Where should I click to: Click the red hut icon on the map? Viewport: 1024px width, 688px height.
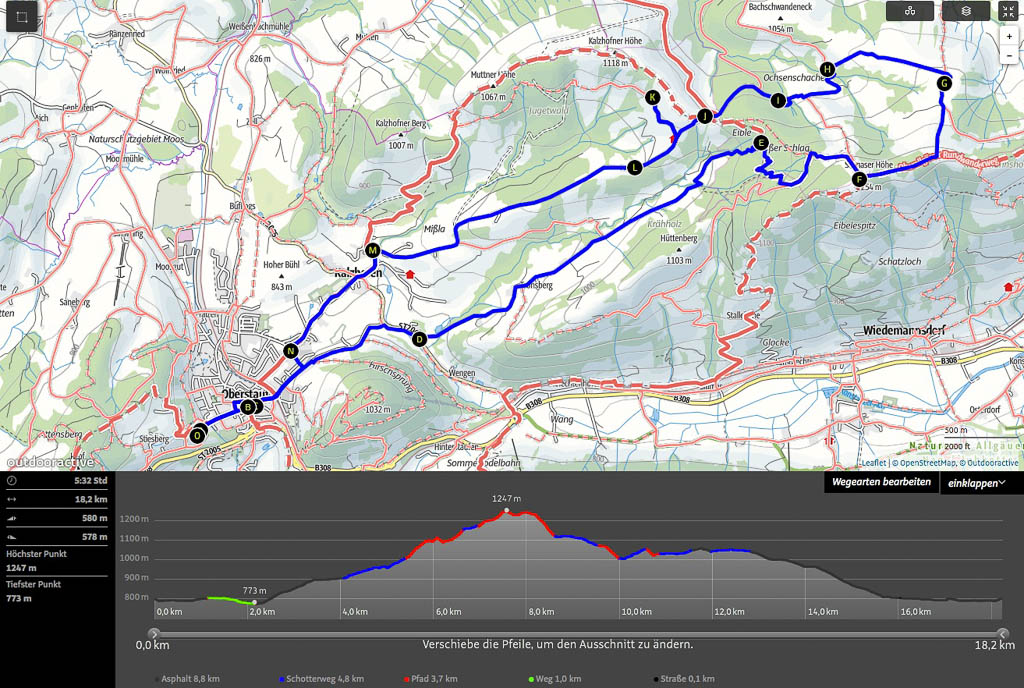[x=410, y=272]
